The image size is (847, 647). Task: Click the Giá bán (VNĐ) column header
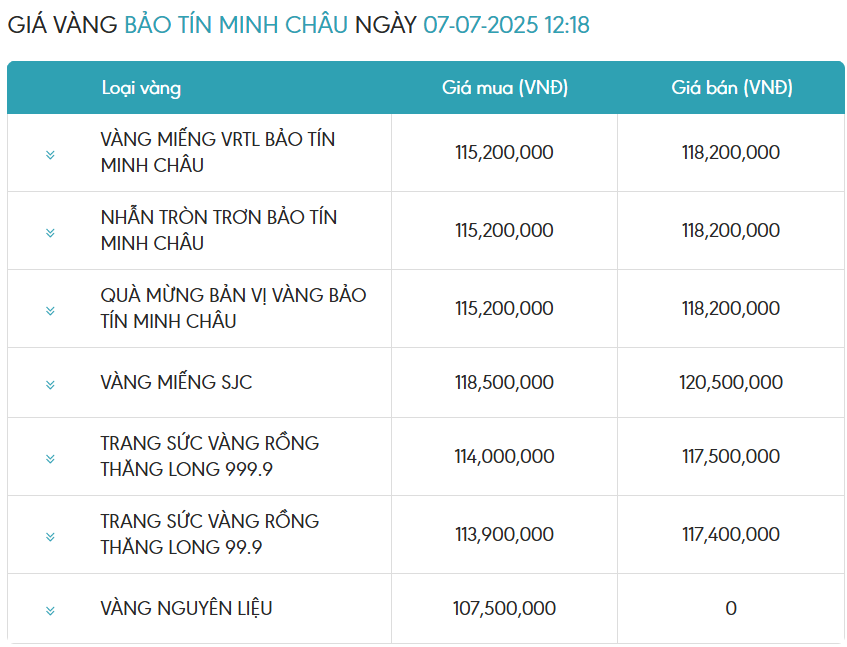[732, 87]
